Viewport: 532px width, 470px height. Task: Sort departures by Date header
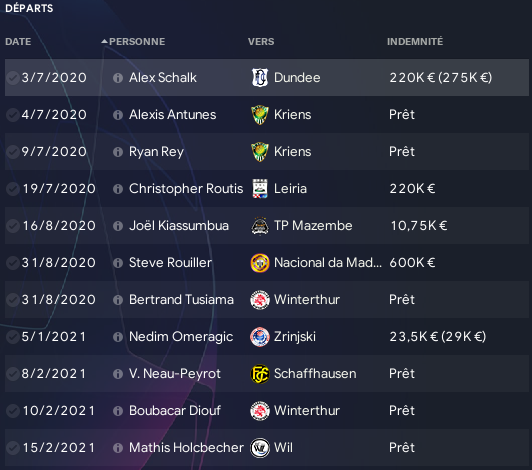18,41
